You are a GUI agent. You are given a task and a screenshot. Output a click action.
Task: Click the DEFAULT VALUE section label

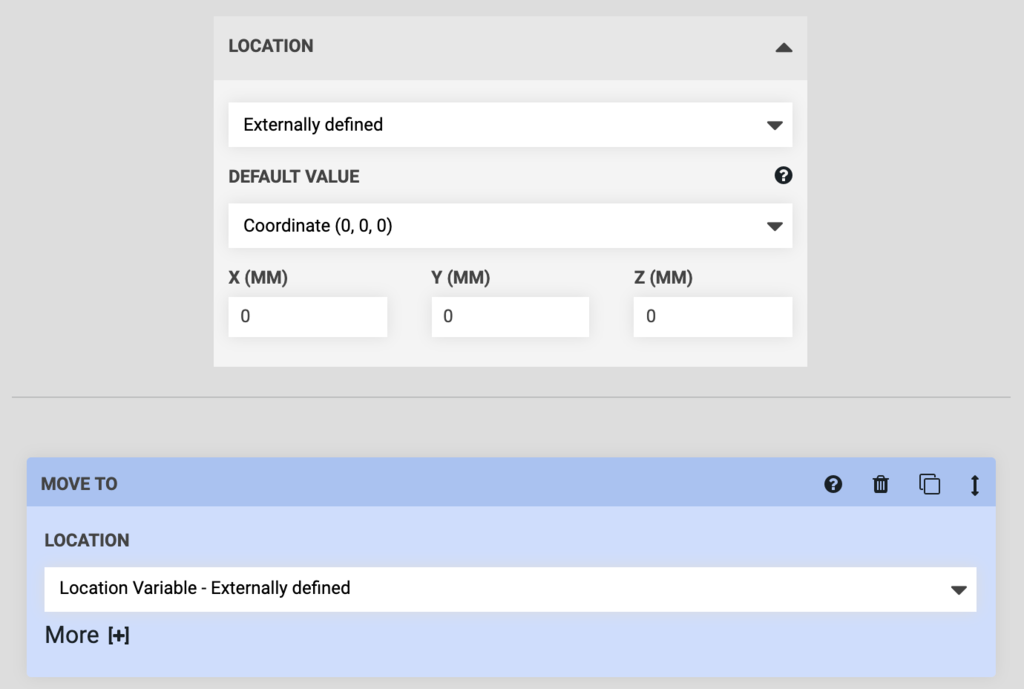coord(293,177)
